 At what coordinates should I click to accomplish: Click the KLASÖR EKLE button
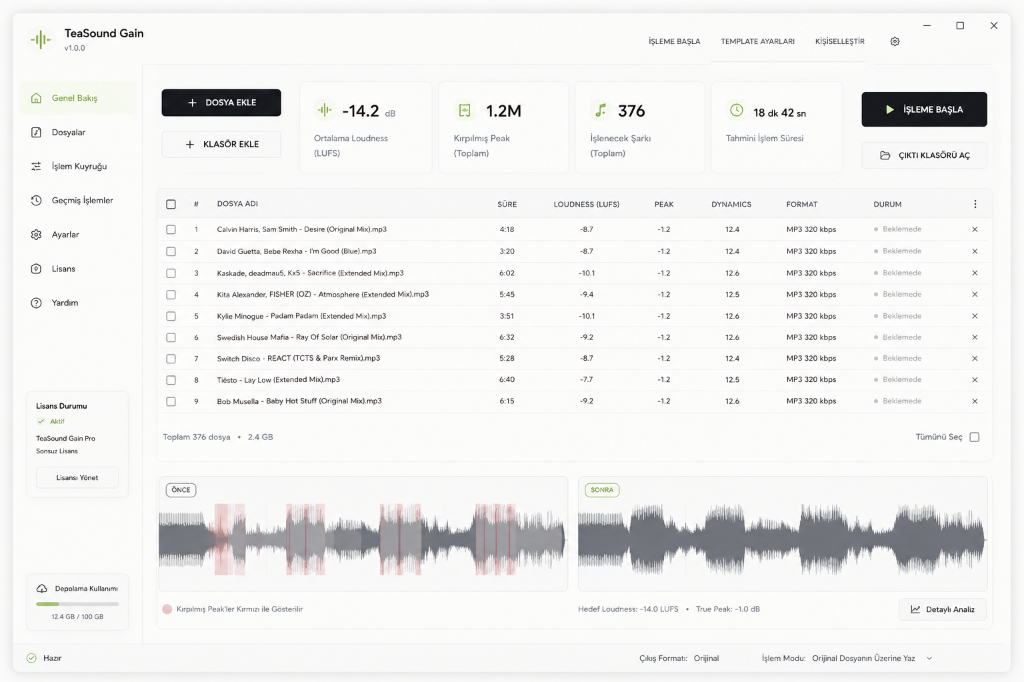tap(221, 144)
